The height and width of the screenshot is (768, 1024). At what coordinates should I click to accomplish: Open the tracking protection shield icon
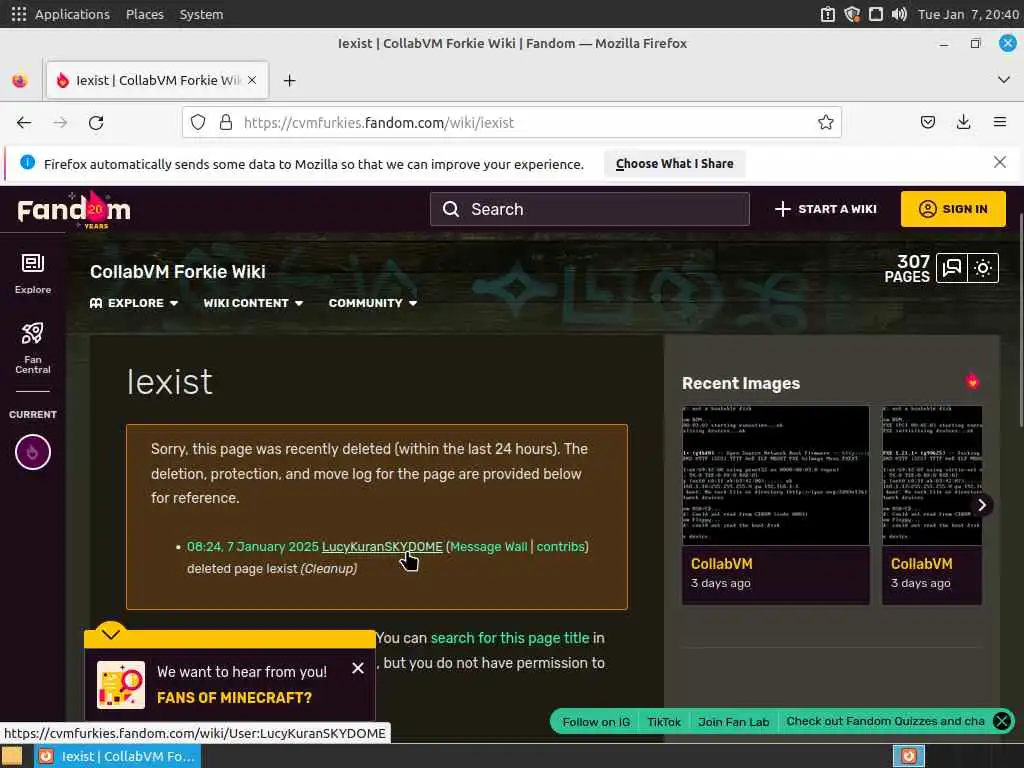pyautogui.click(x=198, y=122)
